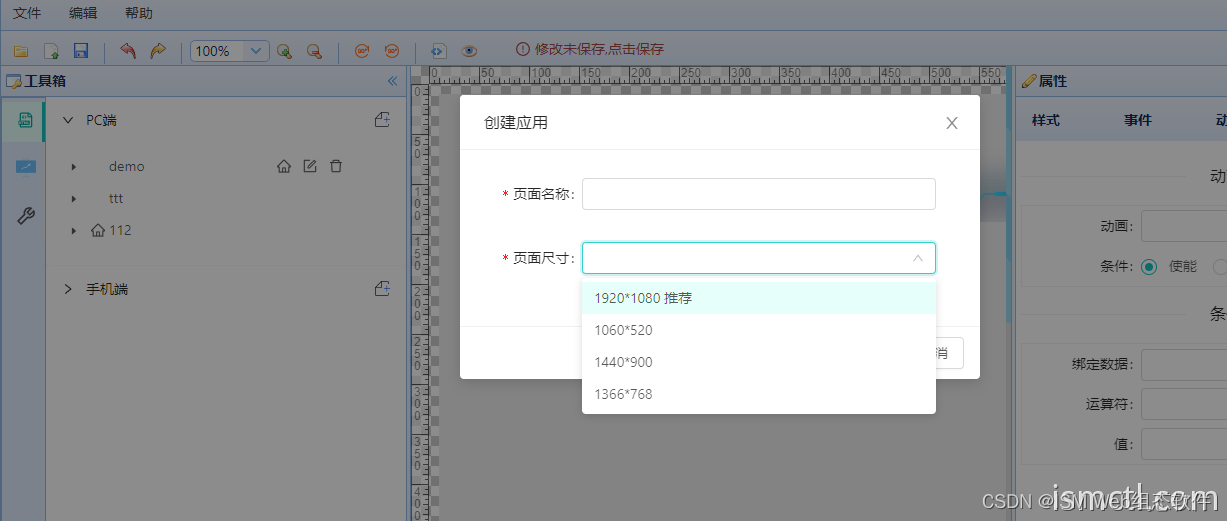Click the 页面名称 input field

click(759, 194)
